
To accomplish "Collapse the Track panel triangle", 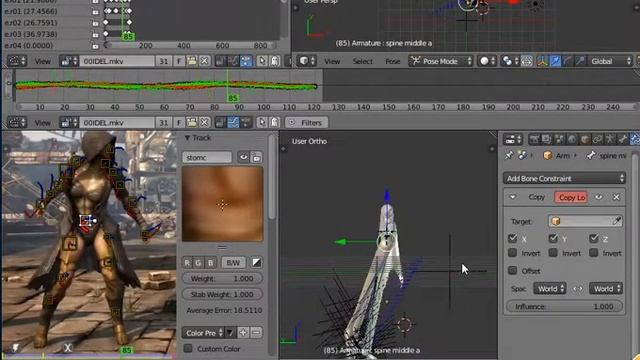I will coord(187,138).
